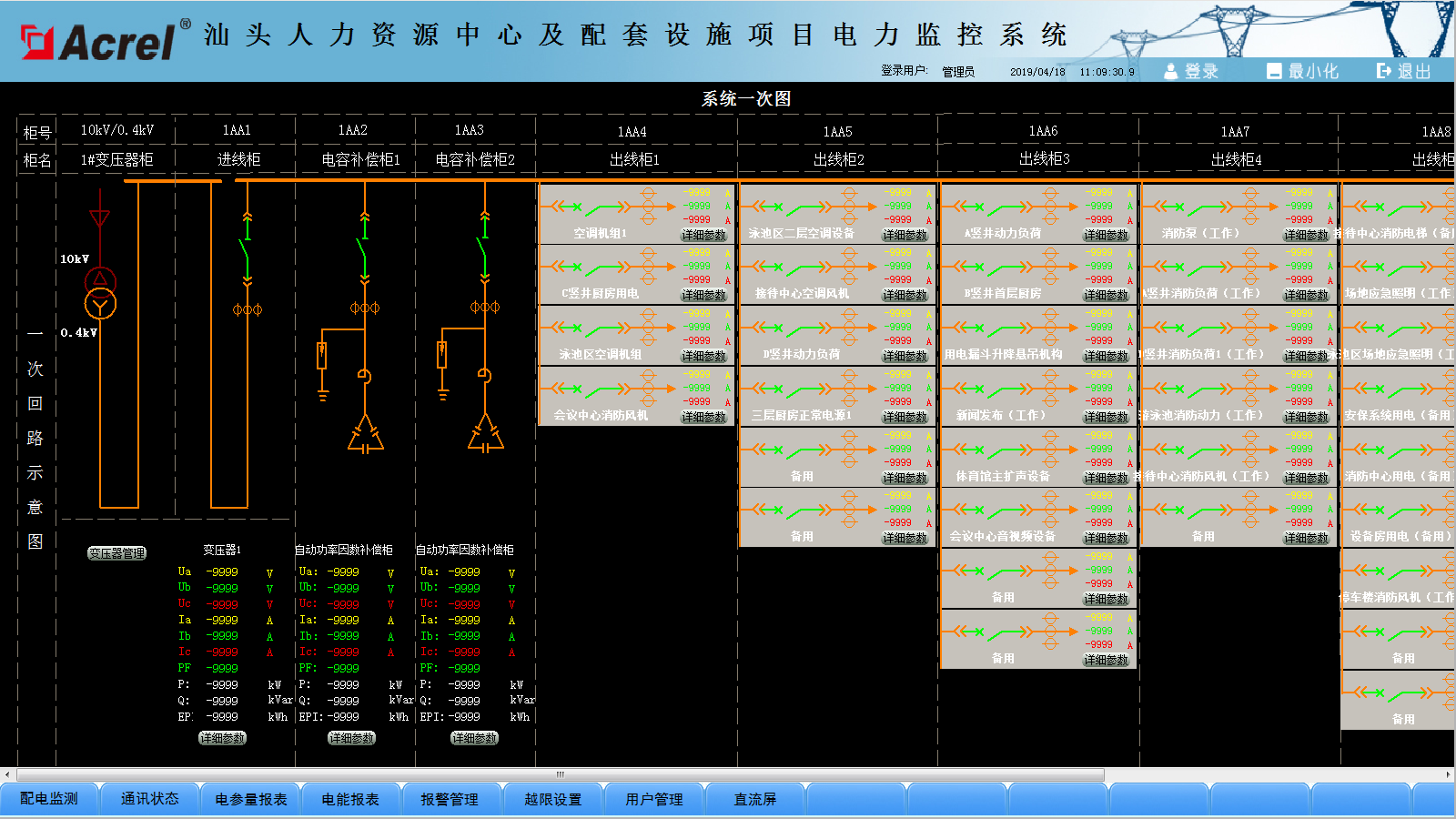Switch to the 报警管理 tab
The image size is (1456, 819).
tap(450, 799)
